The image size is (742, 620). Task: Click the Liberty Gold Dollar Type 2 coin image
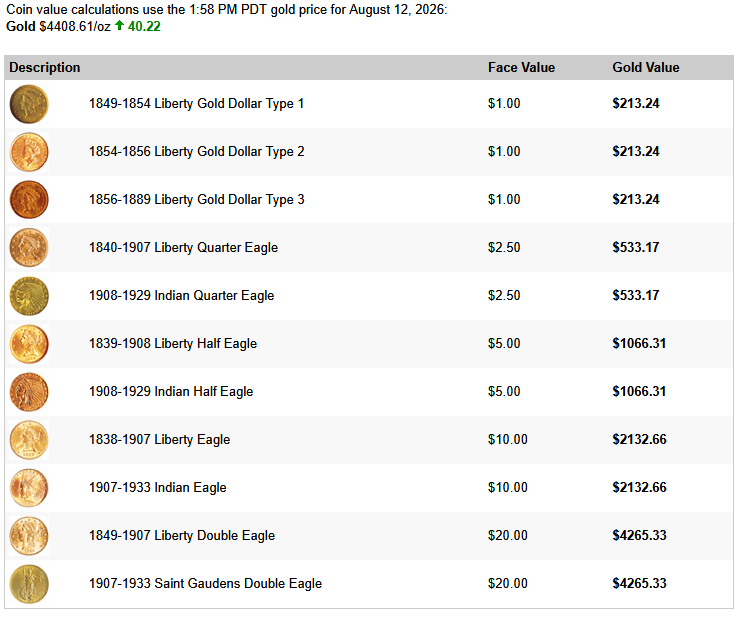(x=29, y=152)
